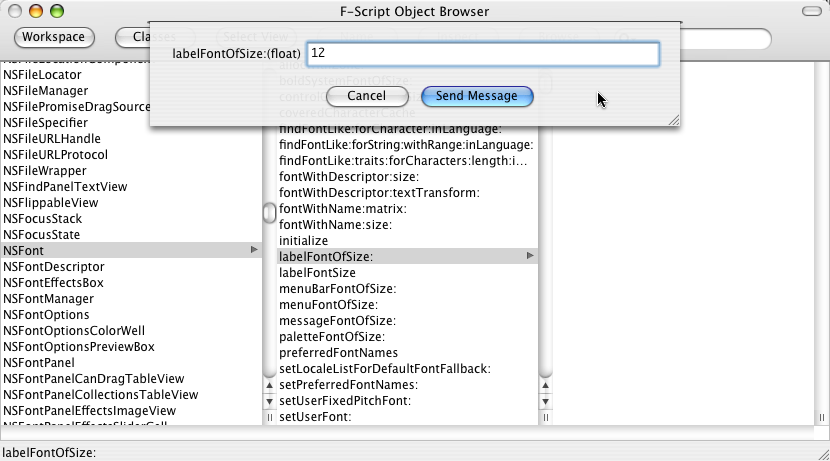Click the class list scrollbar thumb
830x461 pixels.
[269, 213]
